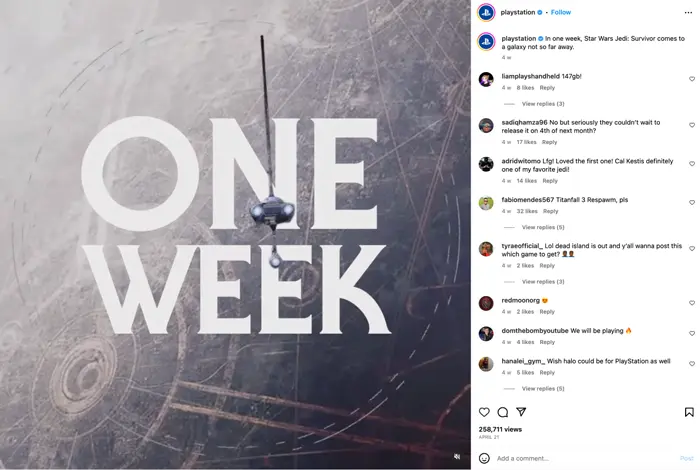Like liamplayshandheld's 147gb comment
Image resolution: width=700 pixels, height=470 pixels.
[692, 79]
